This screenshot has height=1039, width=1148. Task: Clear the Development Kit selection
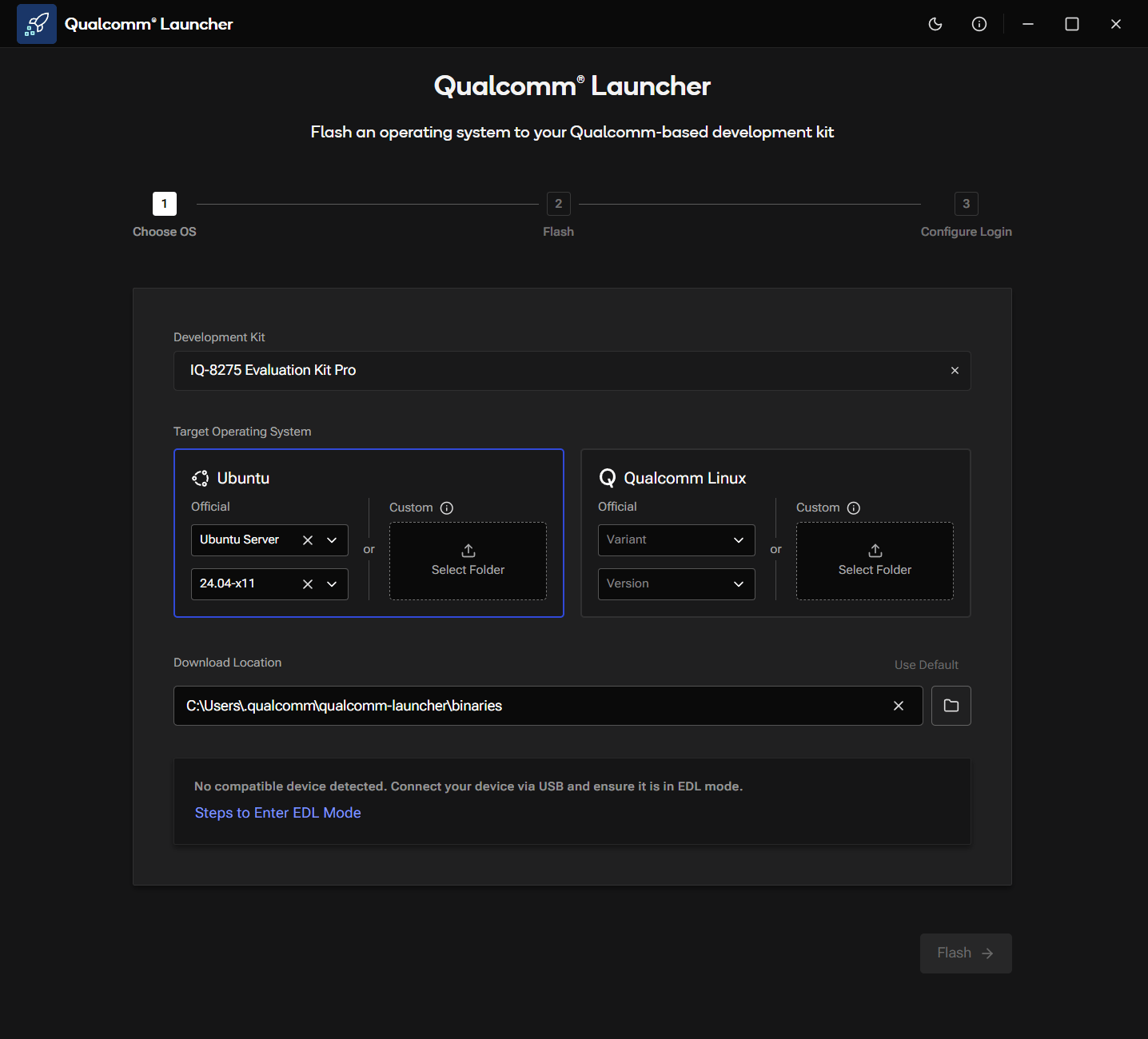pos(955,371)
